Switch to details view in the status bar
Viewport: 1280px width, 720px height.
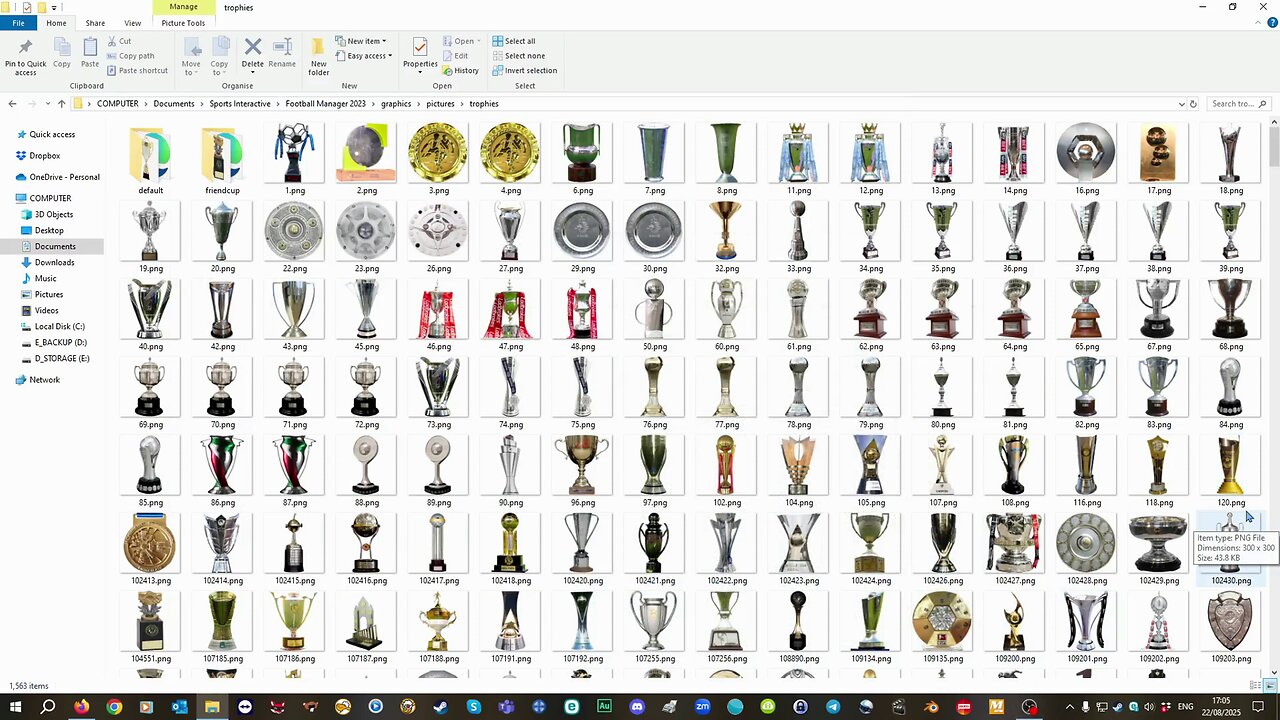point(1256,685)
